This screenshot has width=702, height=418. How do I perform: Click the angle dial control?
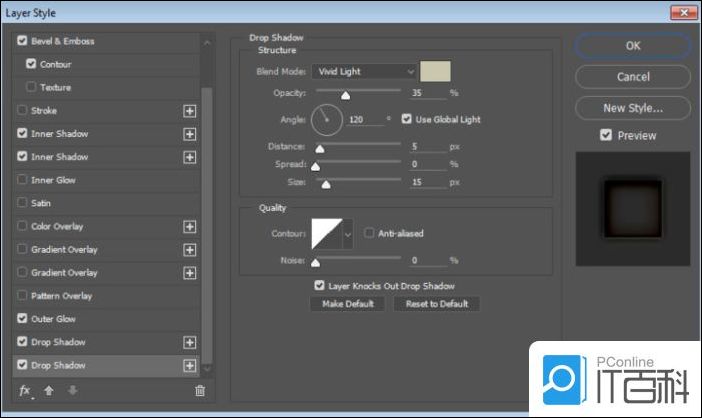[x=327, y=120]
